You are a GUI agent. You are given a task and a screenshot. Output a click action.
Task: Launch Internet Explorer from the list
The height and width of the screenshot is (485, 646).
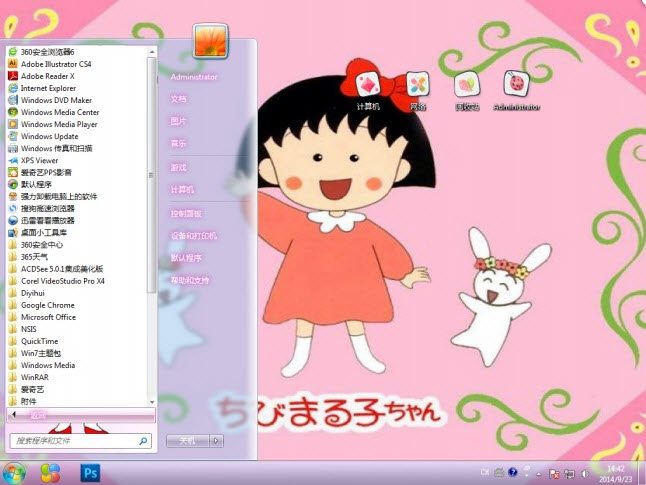42,88
